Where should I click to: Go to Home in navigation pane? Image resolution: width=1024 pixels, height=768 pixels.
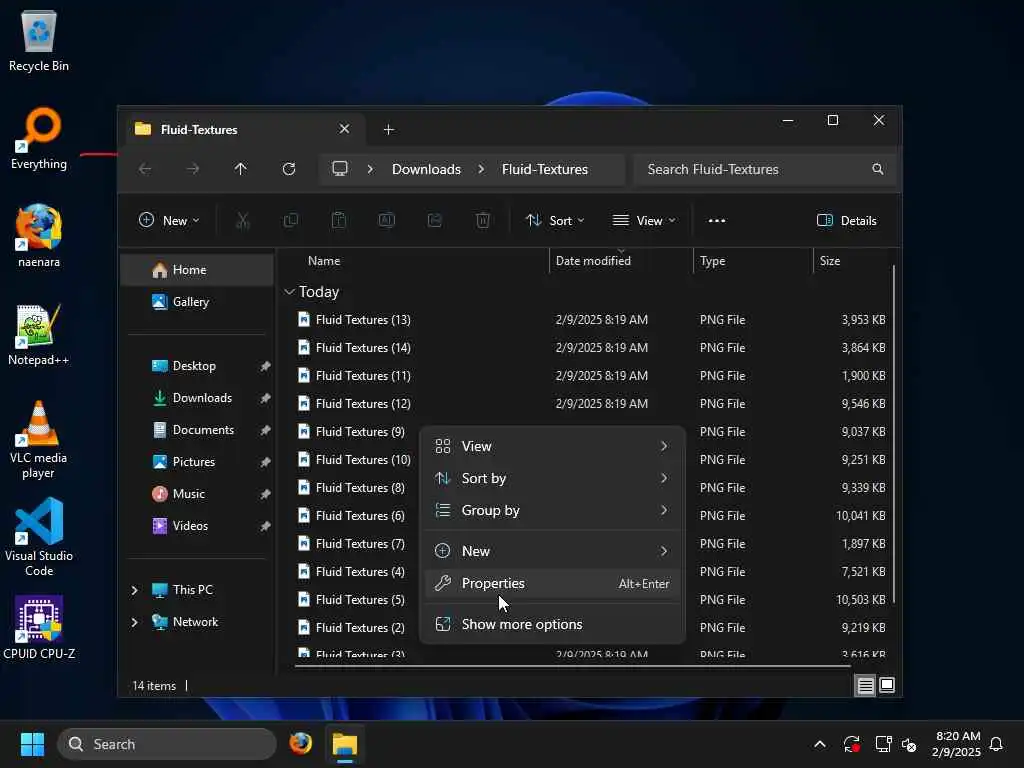(x=197, y=270)
